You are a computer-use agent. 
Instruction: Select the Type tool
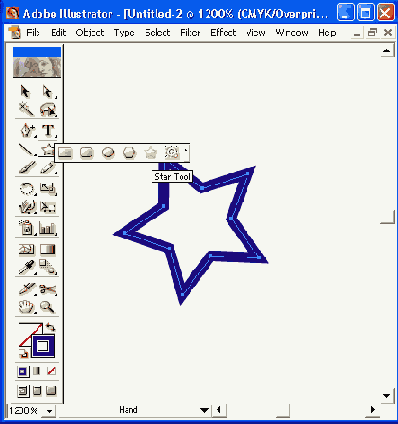(x=48, y=130)
